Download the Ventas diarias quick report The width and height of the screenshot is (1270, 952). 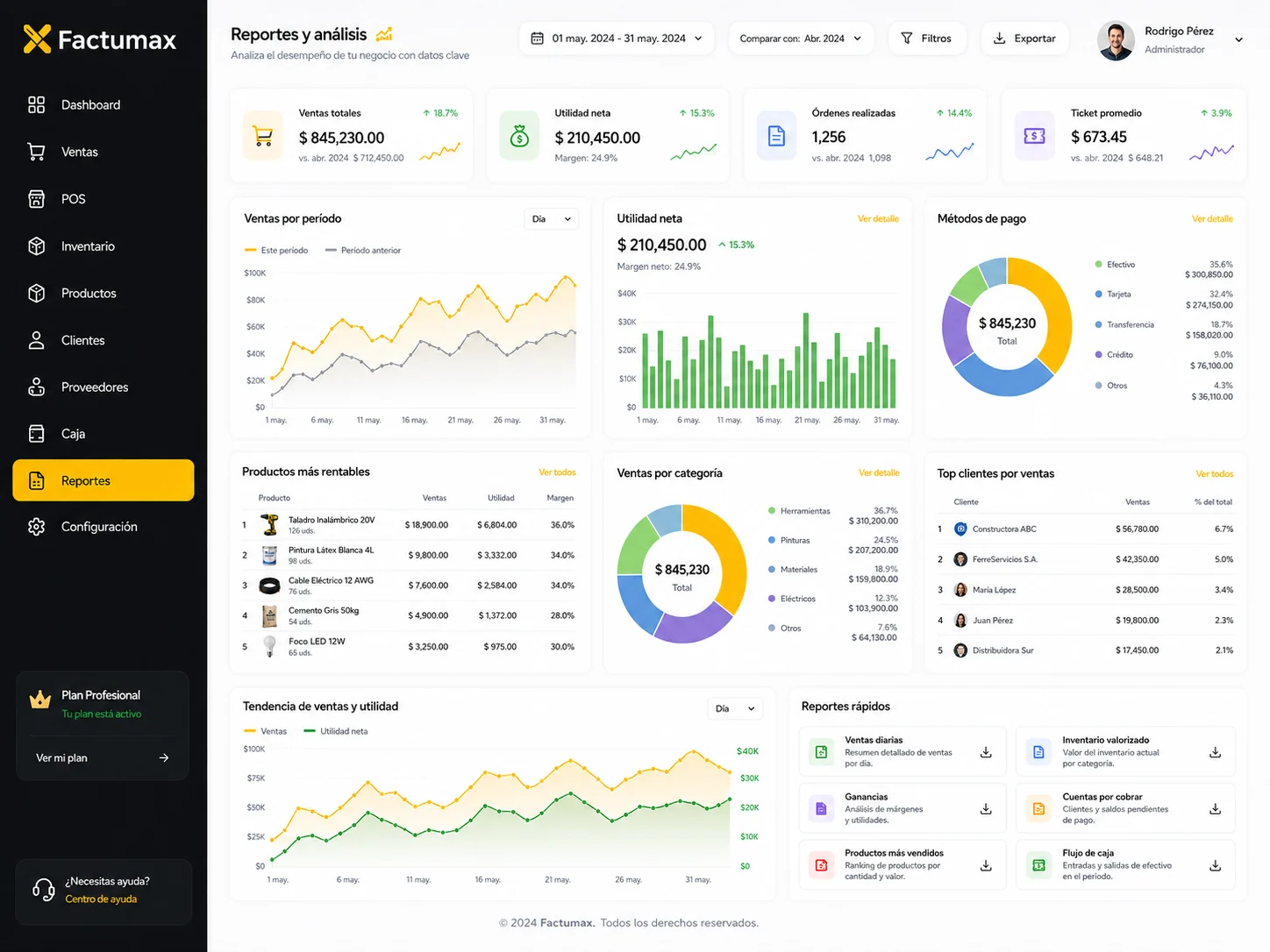(x=986, y=752)
